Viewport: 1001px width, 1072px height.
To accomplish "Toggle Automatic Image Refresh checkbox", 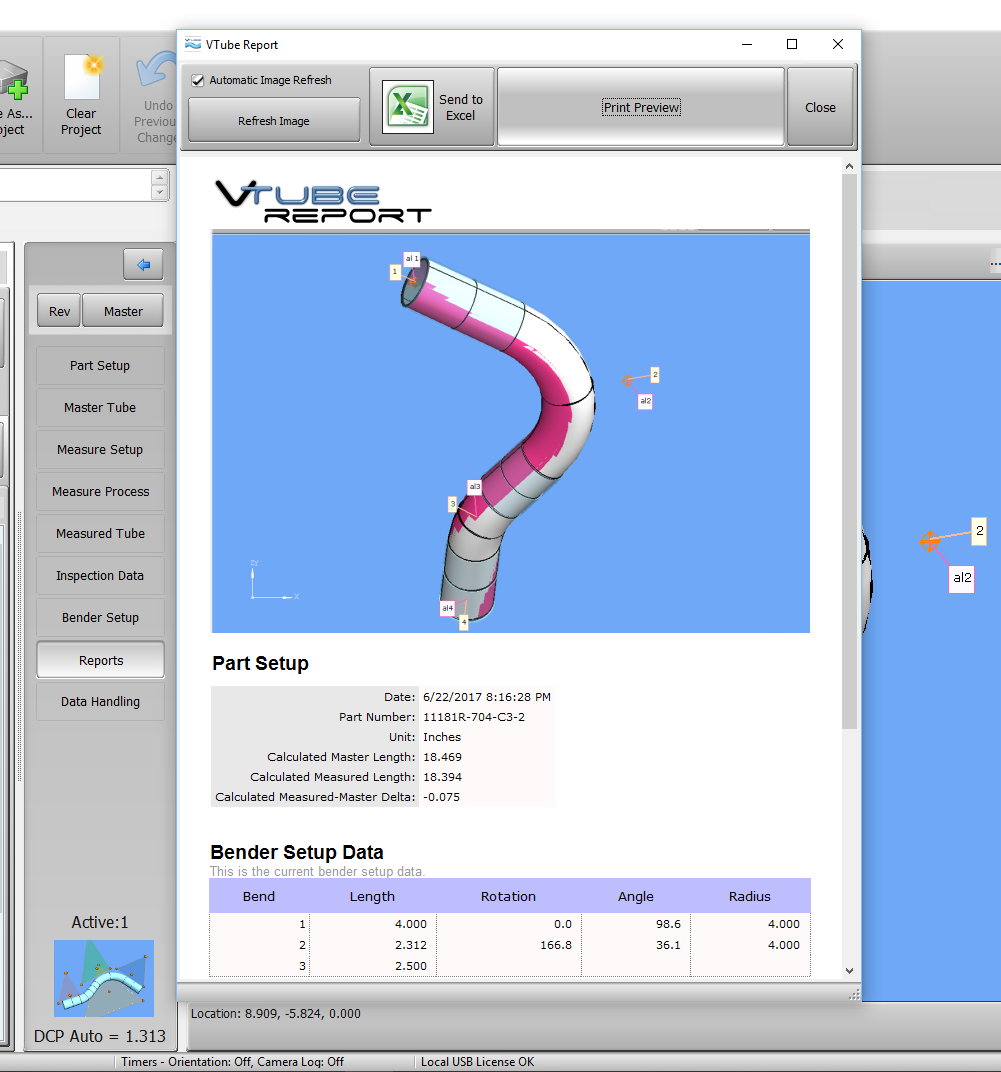I will pos(198,80).
